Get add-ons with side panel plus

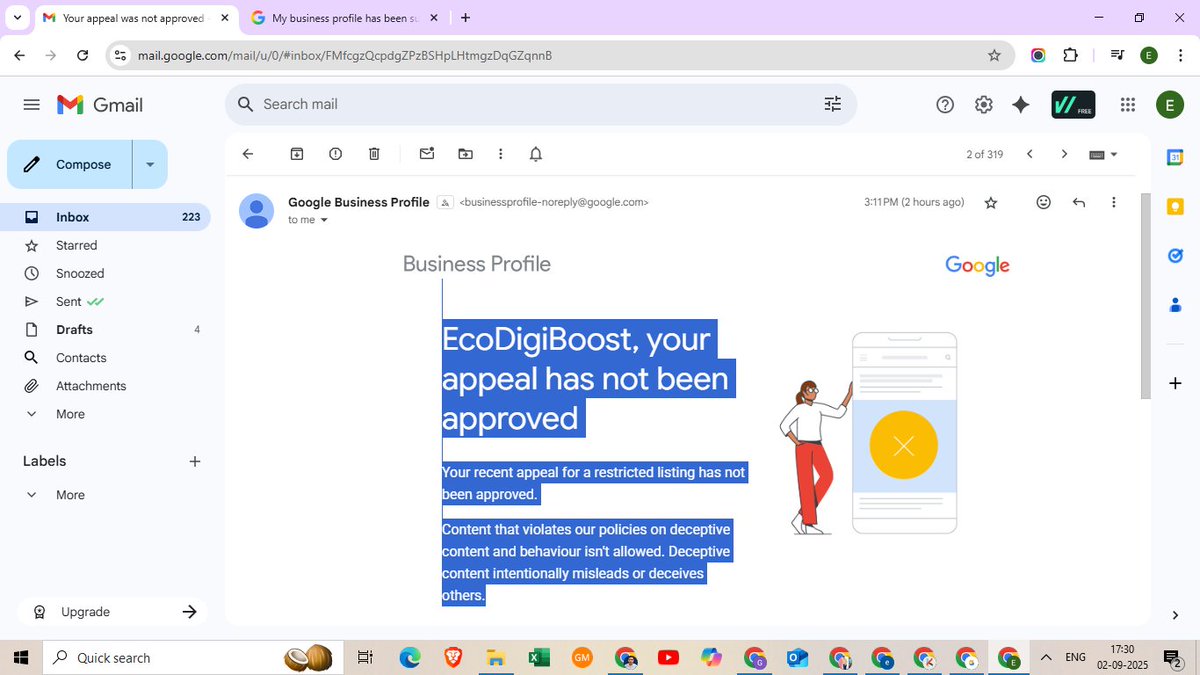pos(1175,383)
